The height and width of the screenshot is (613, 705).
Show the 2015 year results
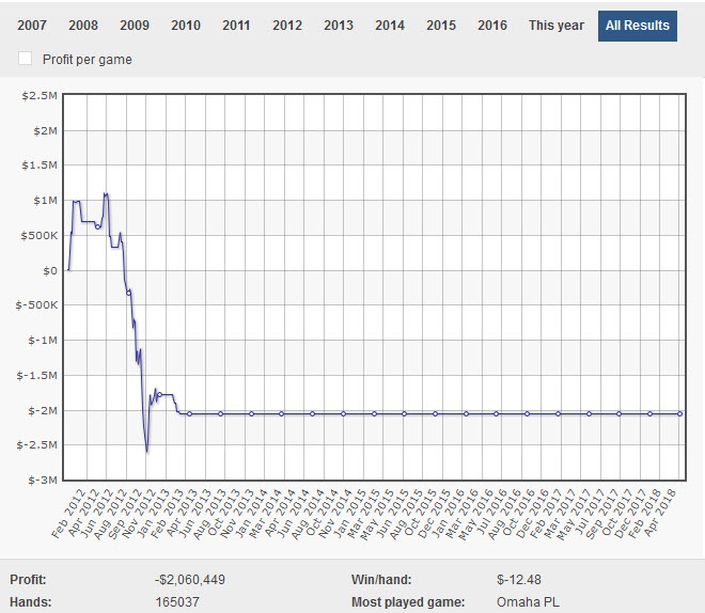click(441, 25)
